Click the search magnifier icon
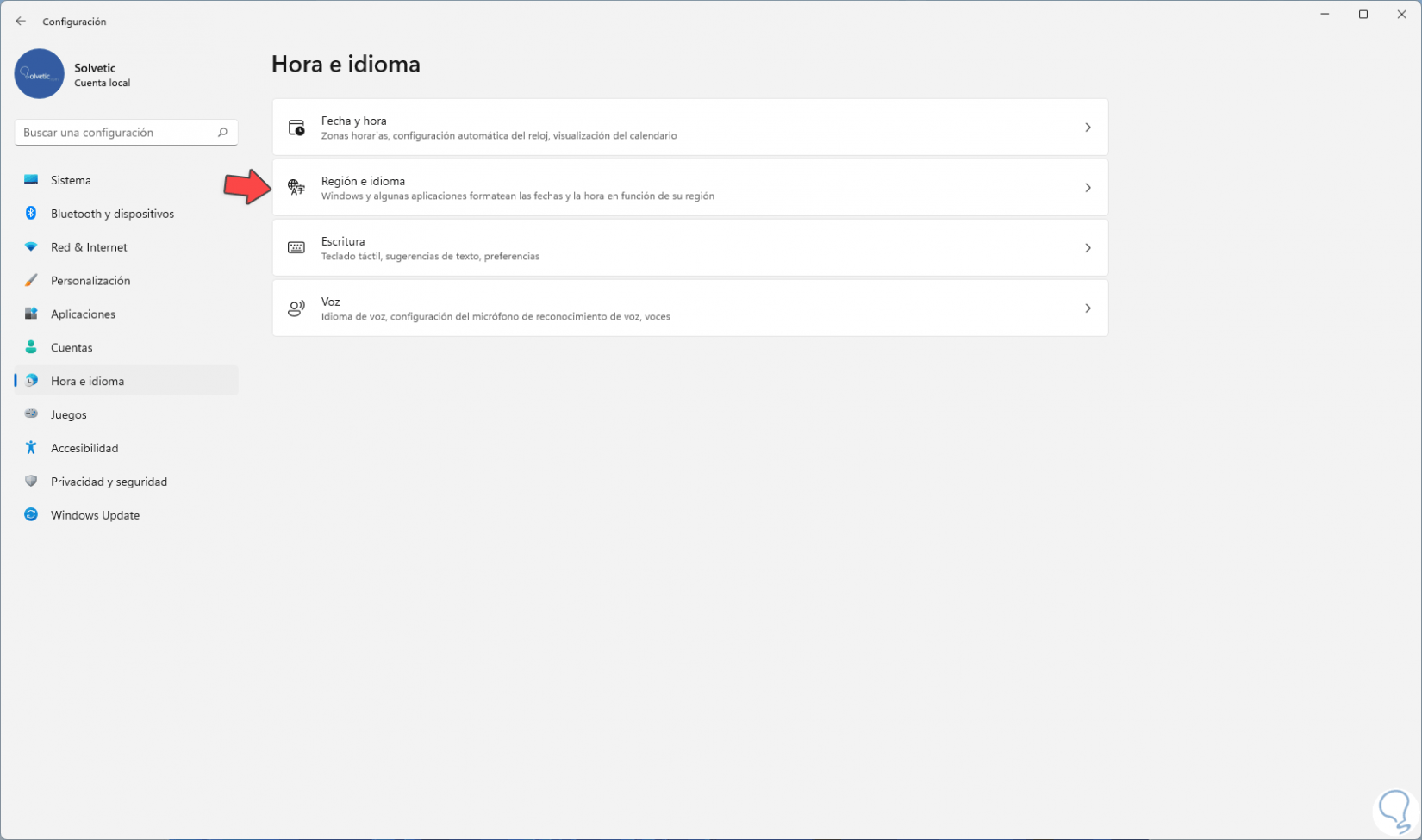 (222, 133)
